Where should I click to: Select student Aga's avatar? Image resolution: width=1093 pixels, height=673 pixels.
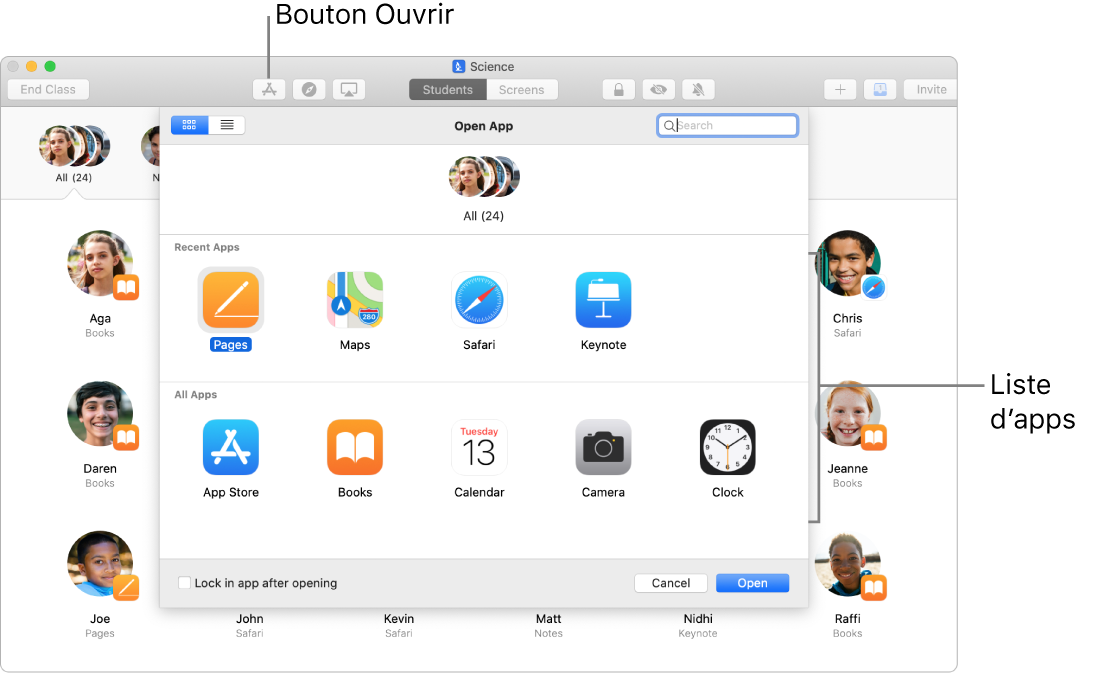click(100, 263)
